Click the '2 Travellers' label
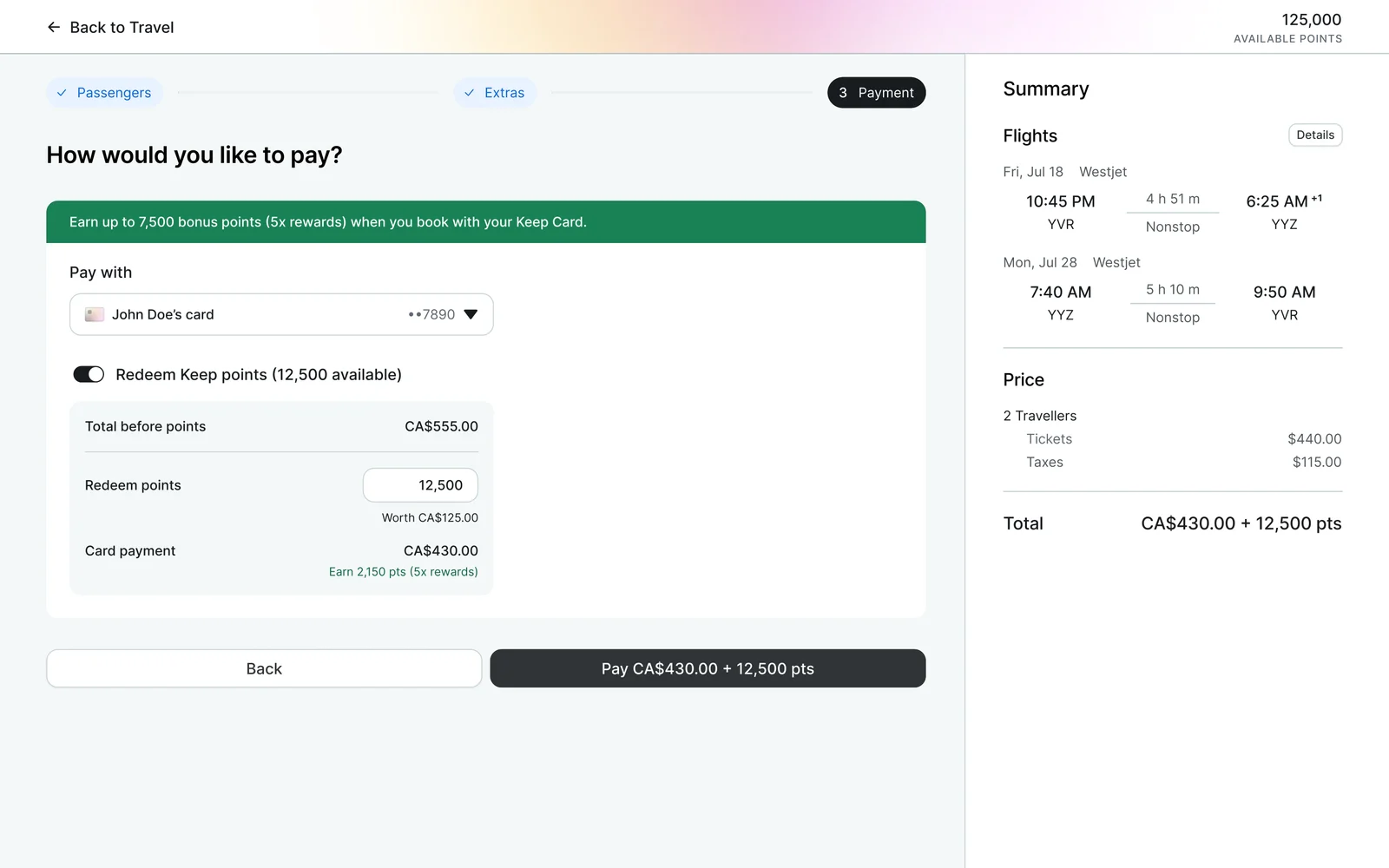This screenshot has width=1389, height=868. point(1040,416)
